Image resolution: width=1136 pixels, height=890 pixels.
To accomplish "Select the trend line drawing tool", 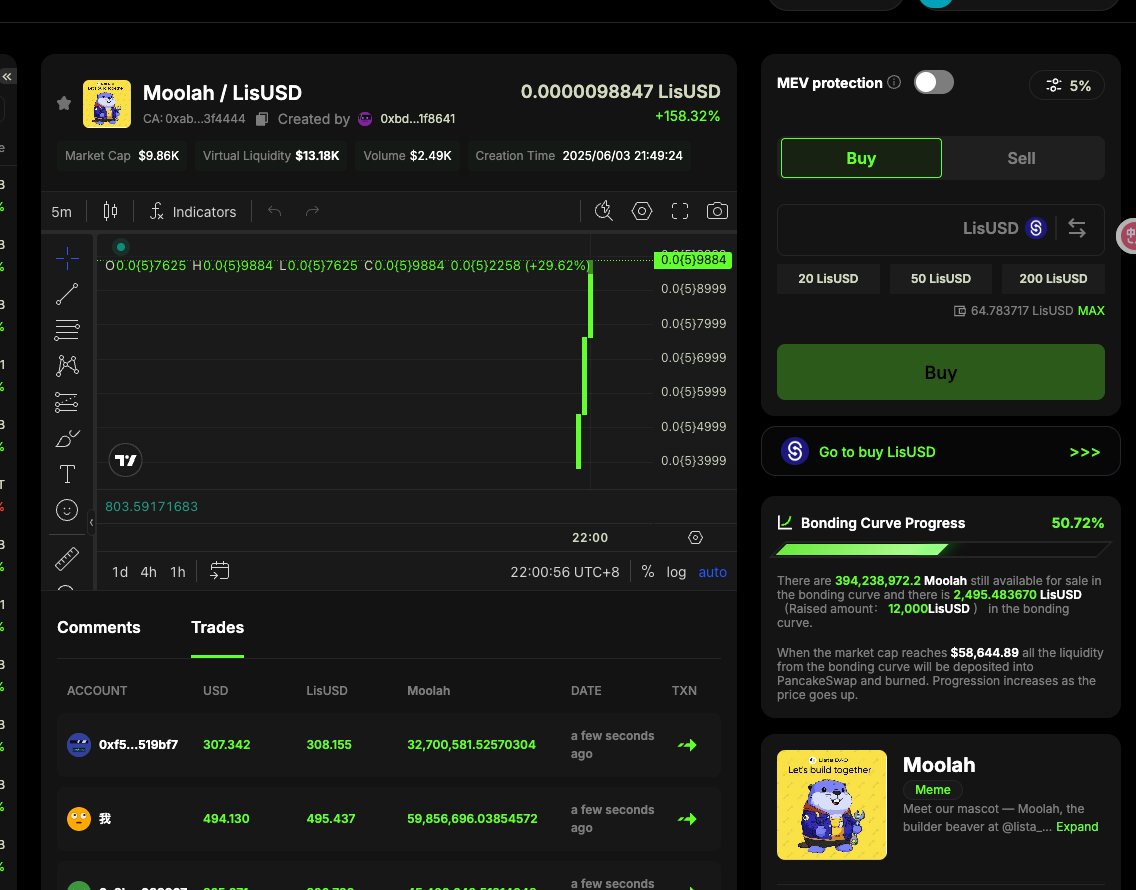I will click(x=67, y=294).
